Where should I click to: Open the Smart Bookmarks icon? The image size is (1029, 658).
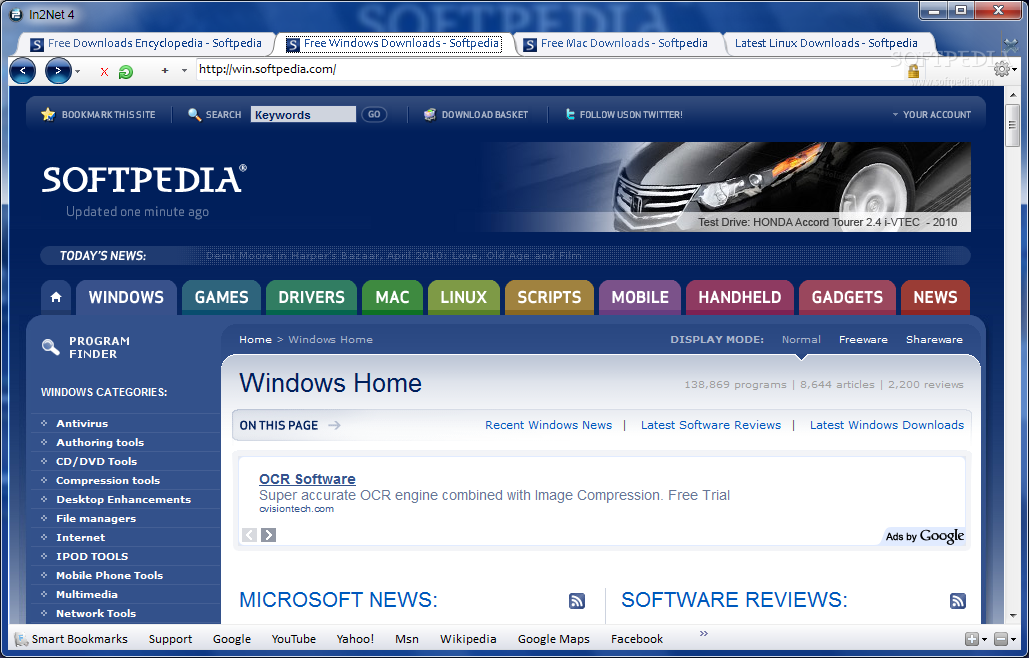[21, 639]
